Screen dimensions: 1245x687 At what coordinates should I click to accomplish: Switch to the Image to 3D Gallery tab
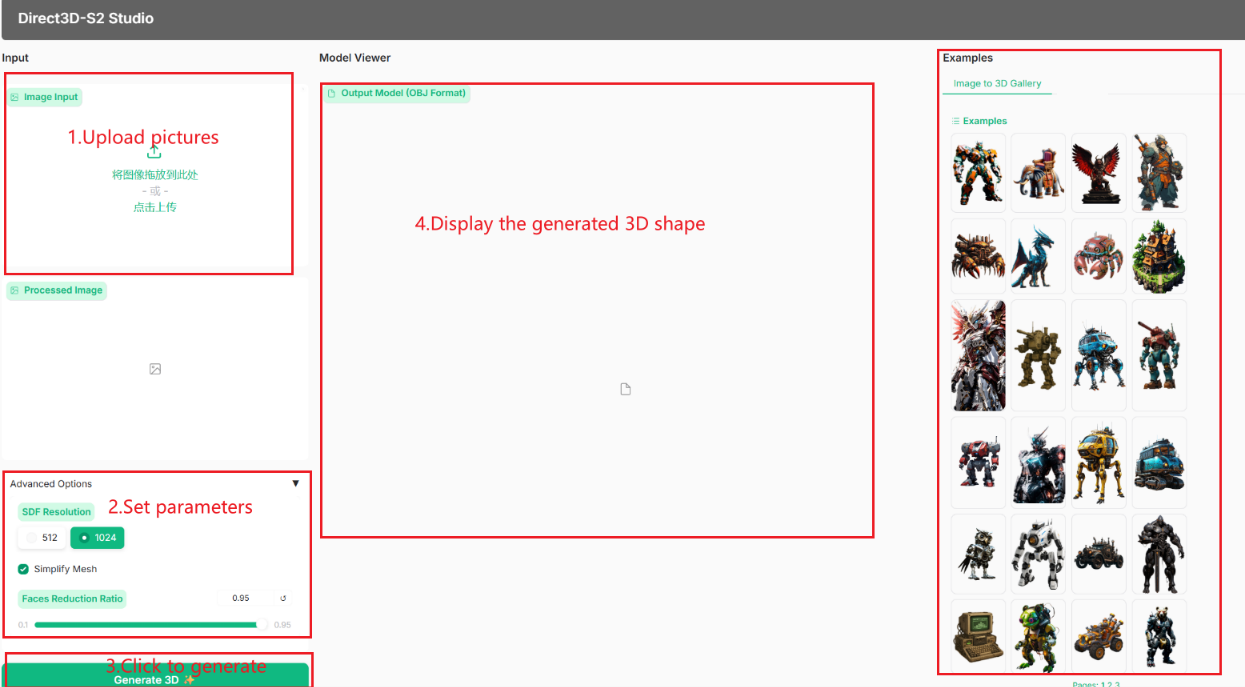tap(997, 84)
